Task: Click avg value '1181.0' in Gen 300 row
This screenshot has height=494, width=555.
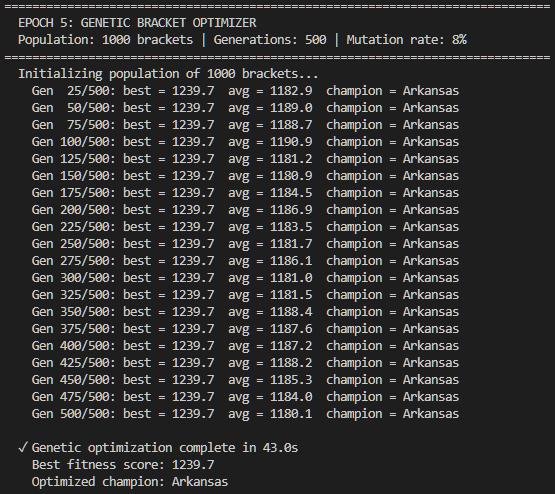Action: pos(291,278)
